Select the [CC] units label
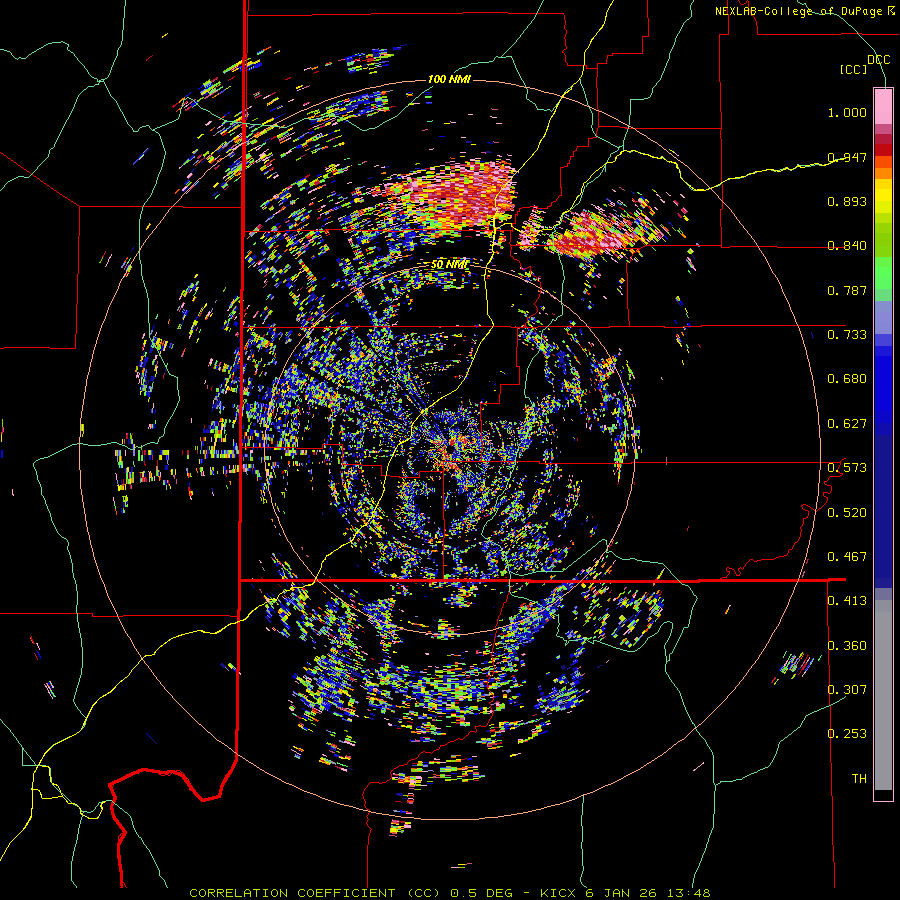This screenshot has width=900, height=900. 854,69
